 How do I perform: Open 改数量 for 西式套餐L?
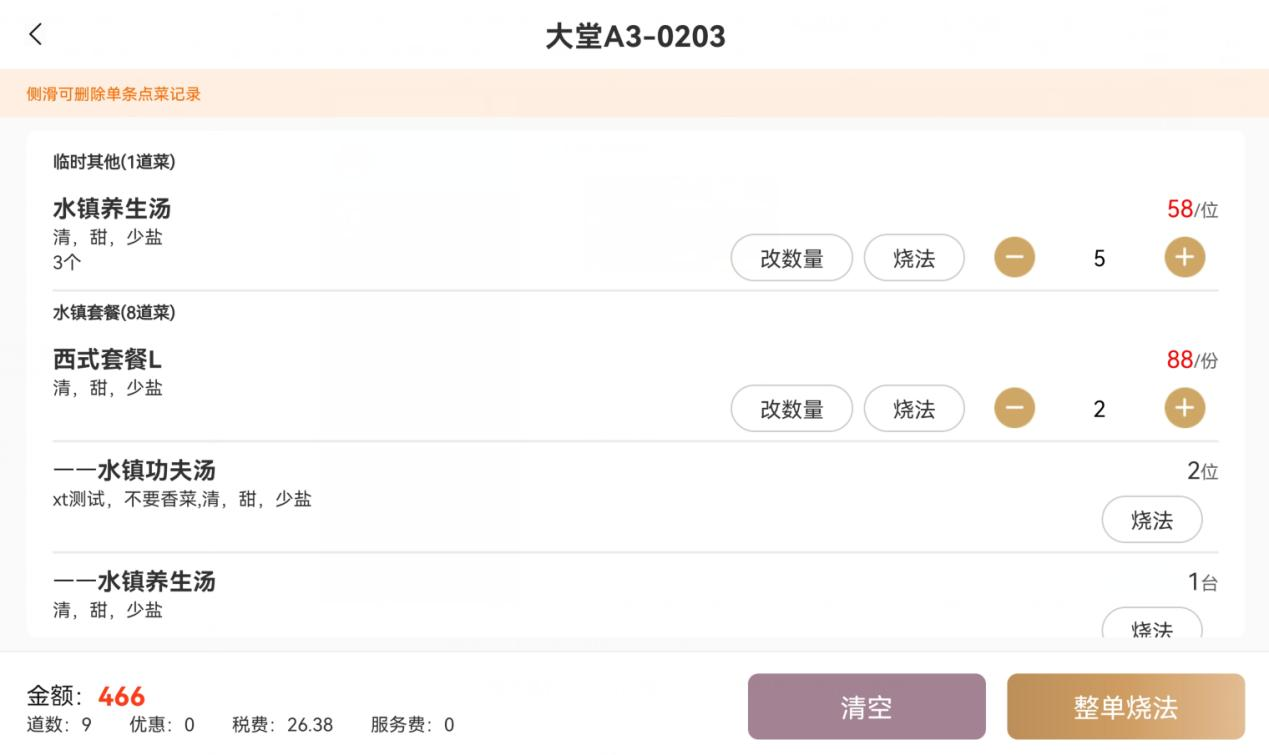tap(792, 408)
